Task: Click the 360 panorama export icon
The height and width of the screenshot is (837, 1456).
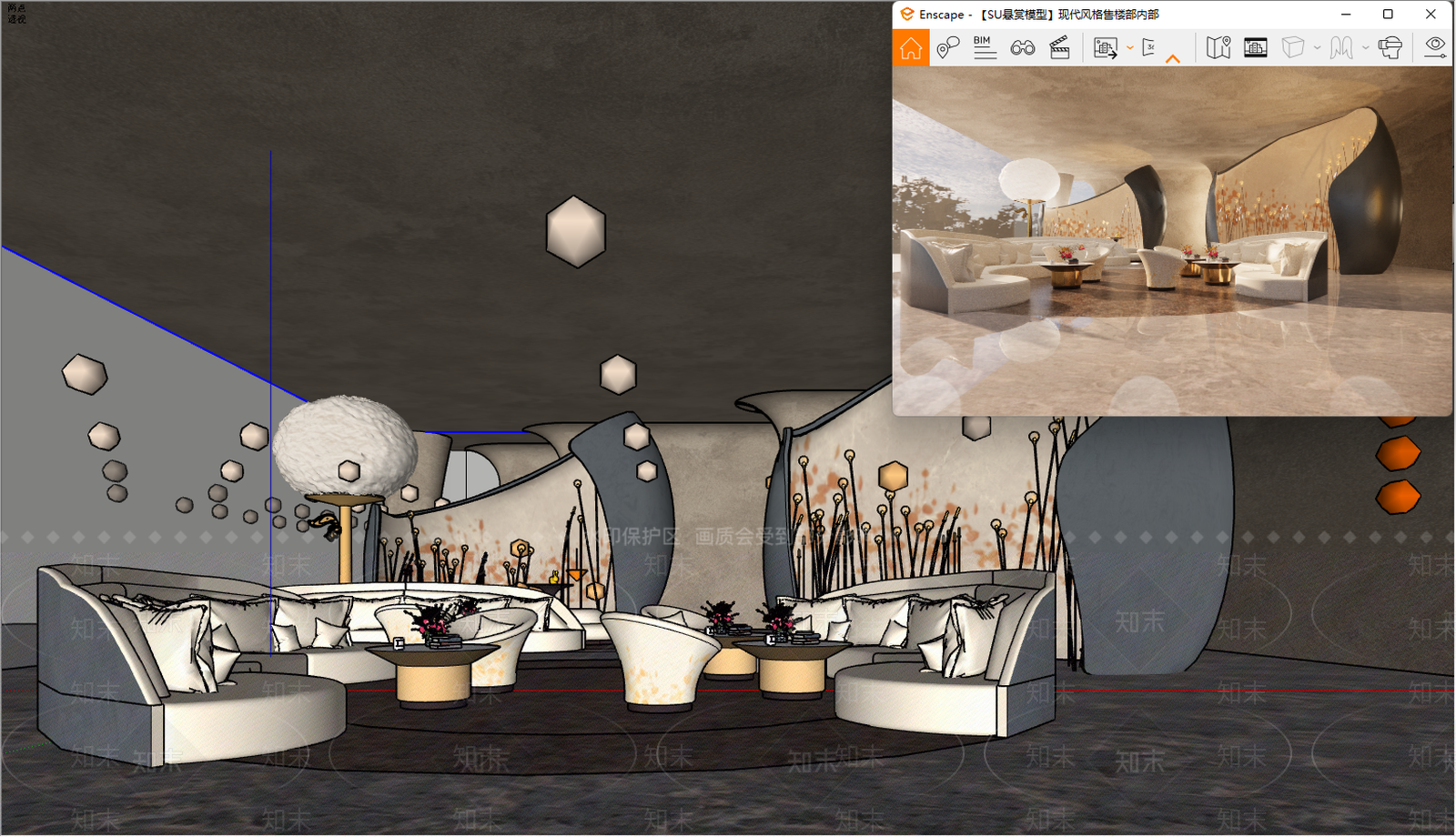Action: (1149, 47)
